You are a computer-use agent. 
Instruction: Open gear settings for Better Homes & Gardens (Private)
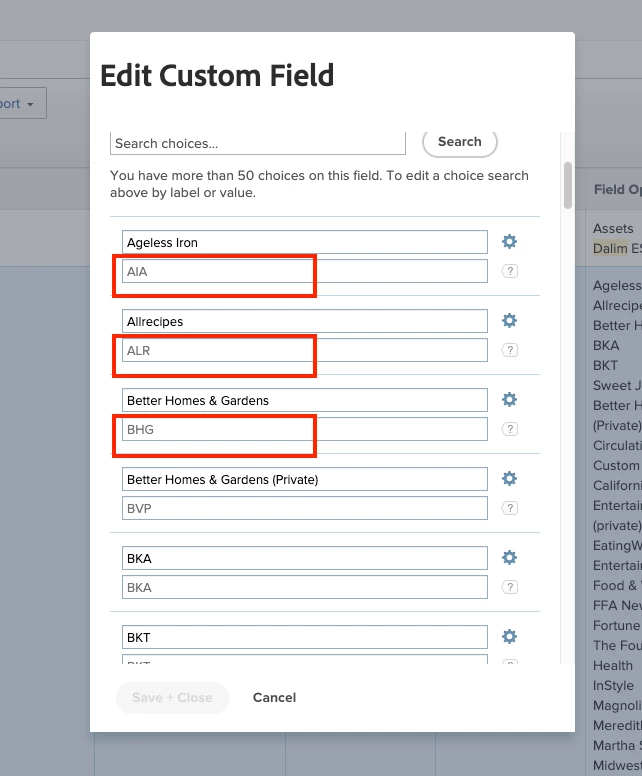509,479
